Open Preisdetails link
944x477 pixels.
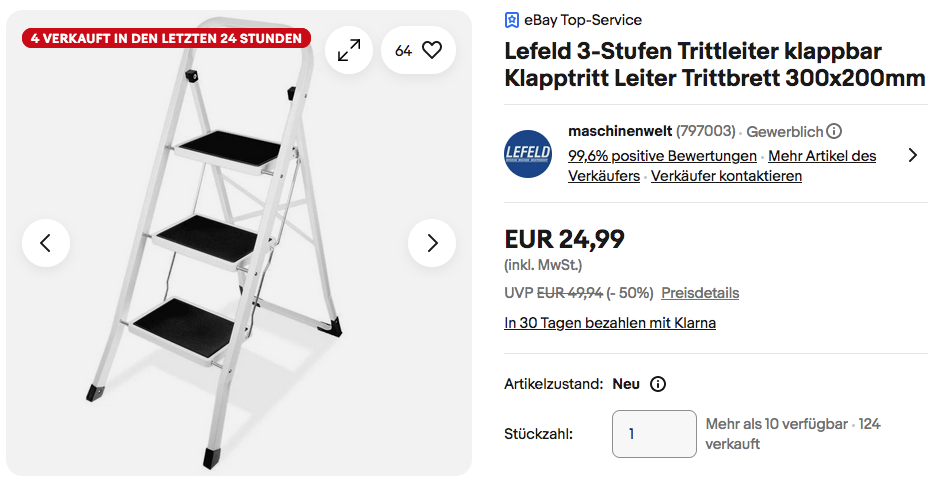(x=700, y=293)
